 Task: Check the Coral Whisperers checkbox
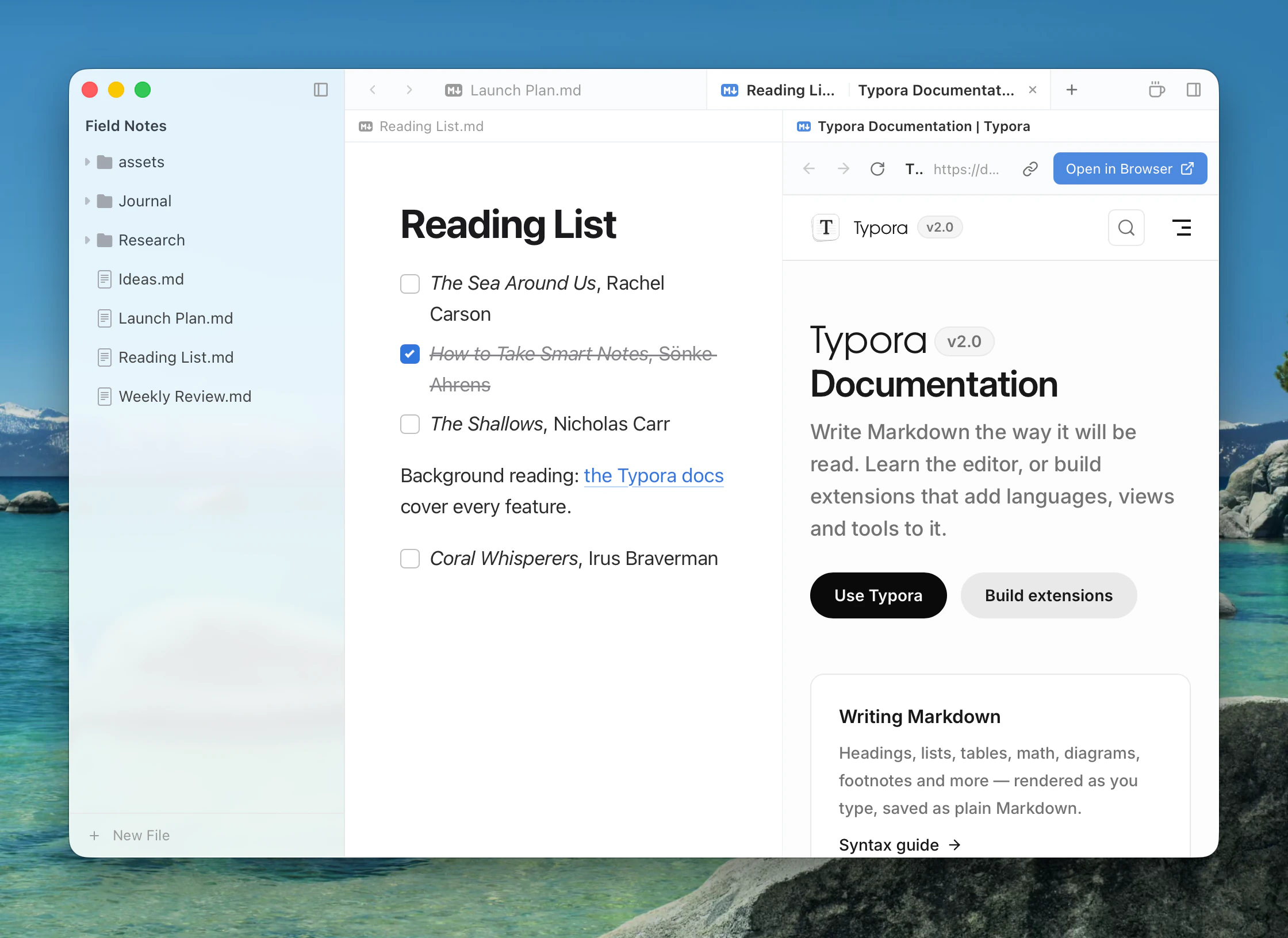tap(410, 559)
